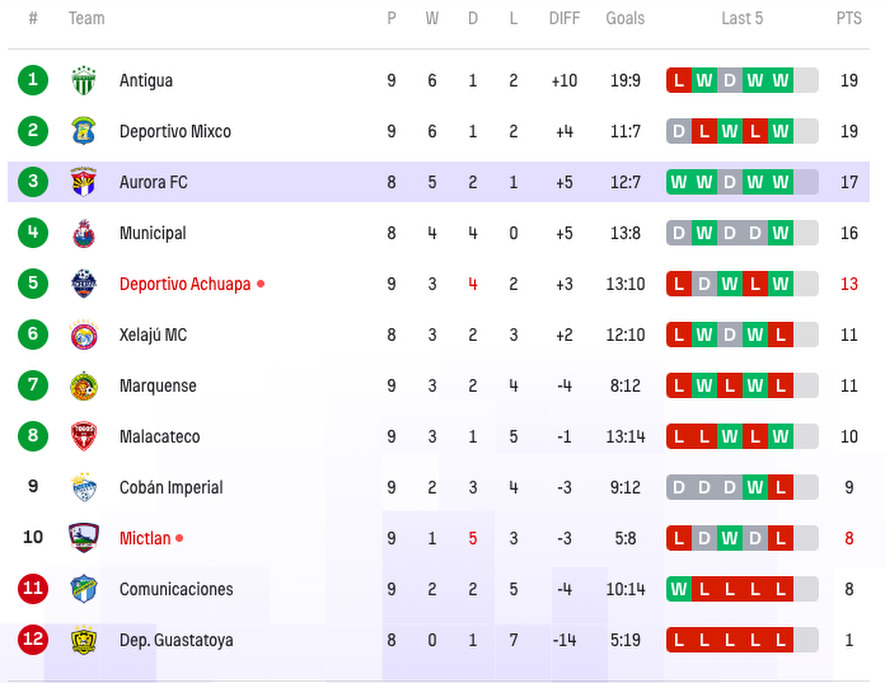885x683 pixels.
Task: Click the Municipal team badge
Action: [x=84, y=234]
